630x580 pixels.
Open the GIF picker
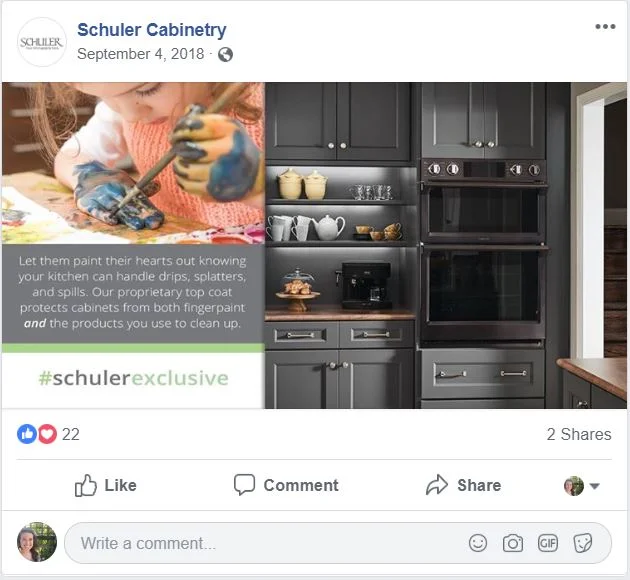point(548,543)
